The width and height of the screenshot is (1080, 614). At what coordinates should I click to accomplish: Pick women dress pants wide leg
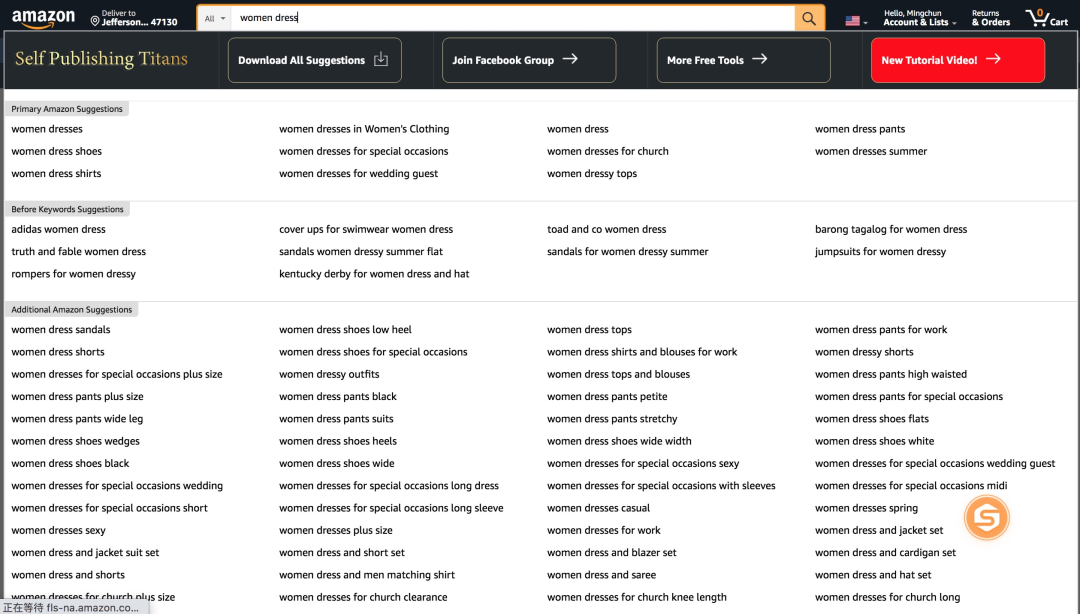[x=77, y=419]
